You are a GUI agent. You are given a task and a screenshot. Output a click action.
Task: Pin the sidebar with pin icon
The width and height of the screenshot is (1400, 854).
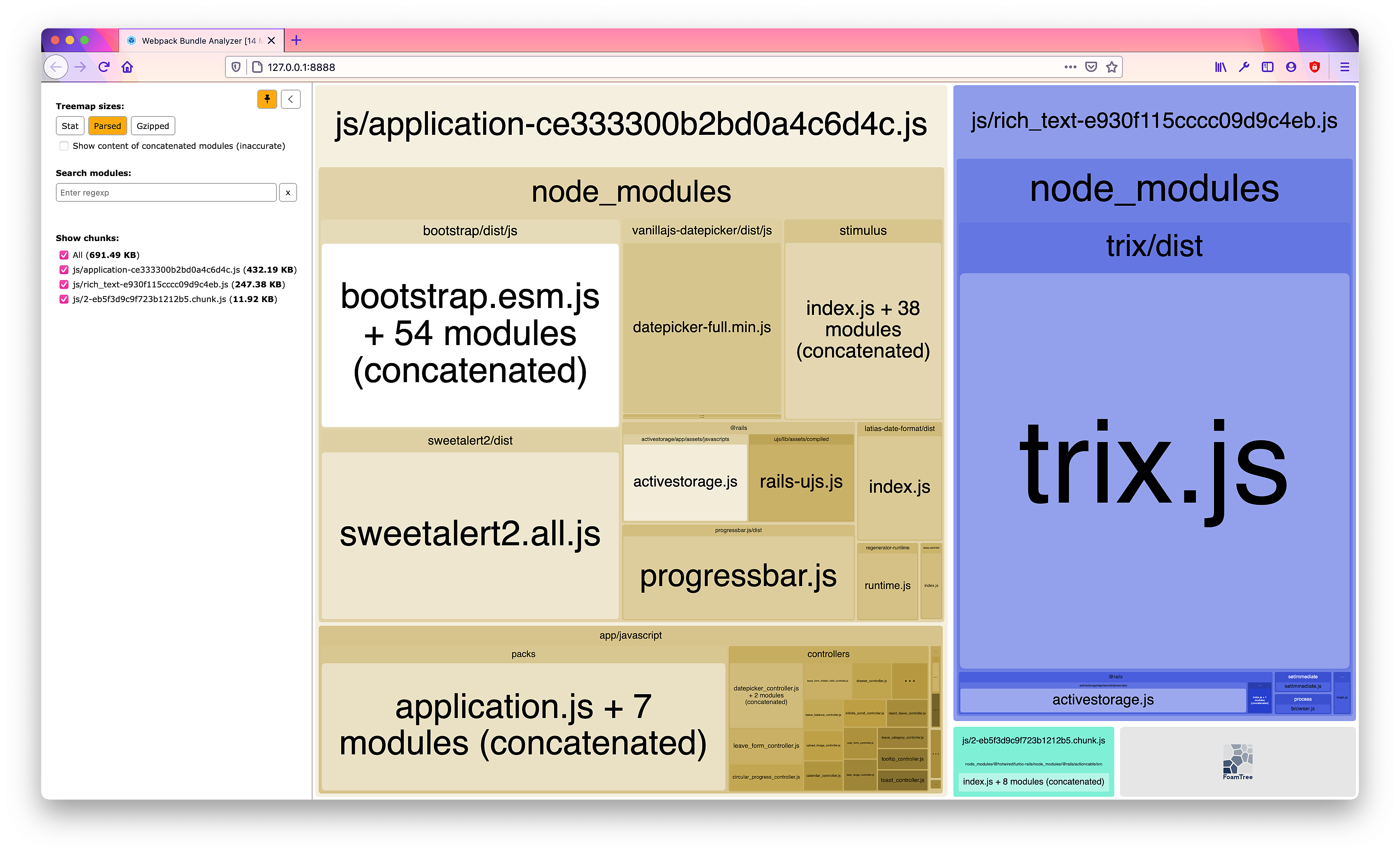pyautogui.click(x=267, y=99)
